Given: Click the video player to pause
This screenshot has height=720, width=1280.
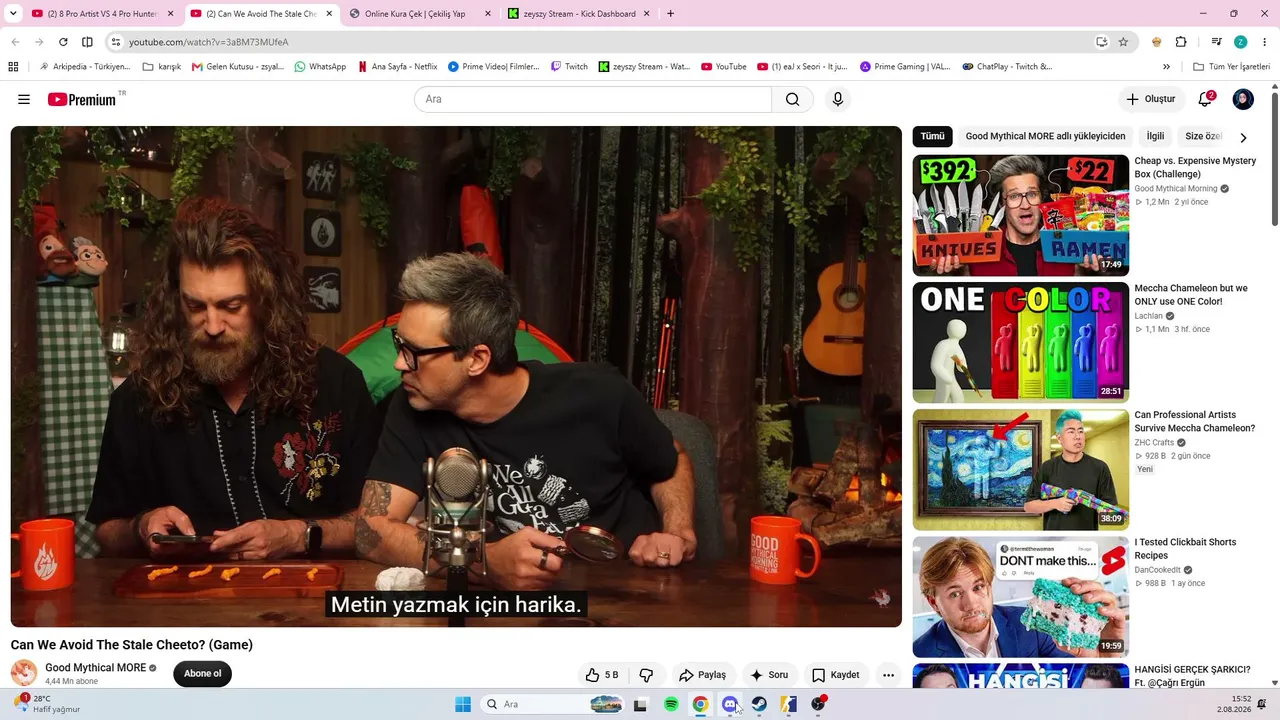Looking at the screenshot, I should [456, 376].
